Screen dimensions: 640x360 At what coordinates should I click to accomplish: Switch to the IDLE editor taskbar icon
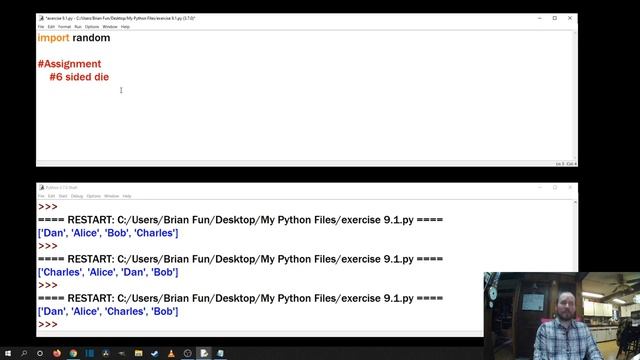204,353
